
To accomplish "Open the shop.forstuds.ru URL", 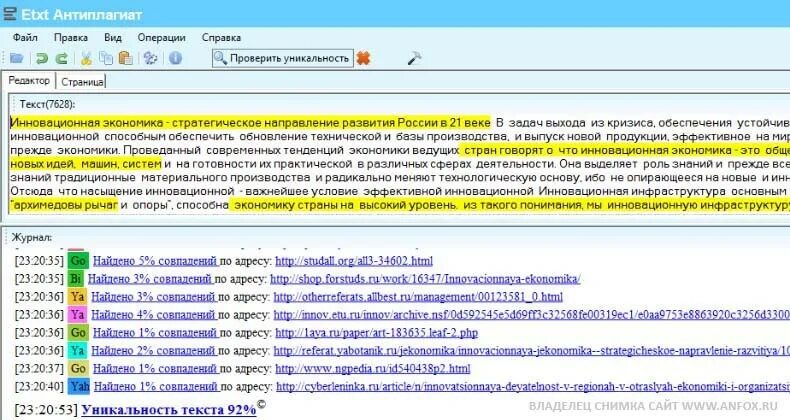I will 425,278.
